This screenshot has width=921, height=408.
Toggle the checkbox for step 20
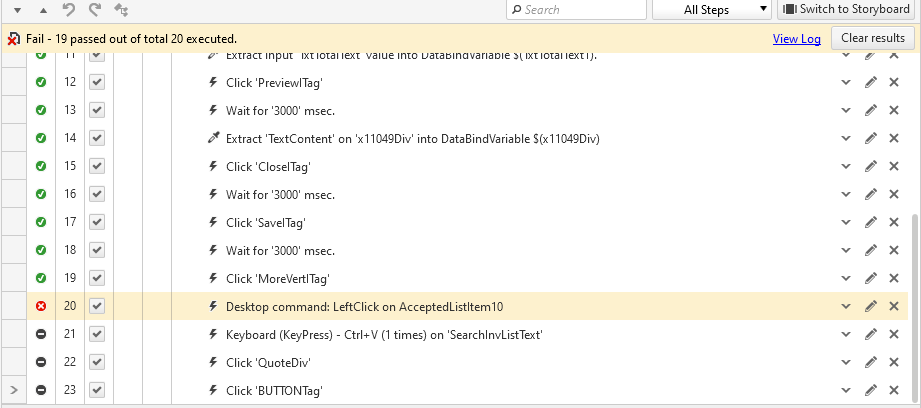click(x=97, y=306)
